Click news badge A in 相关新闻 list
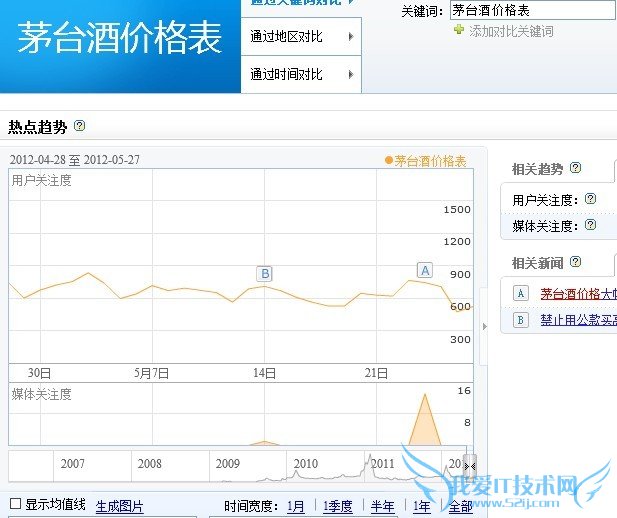 (521, 293)
